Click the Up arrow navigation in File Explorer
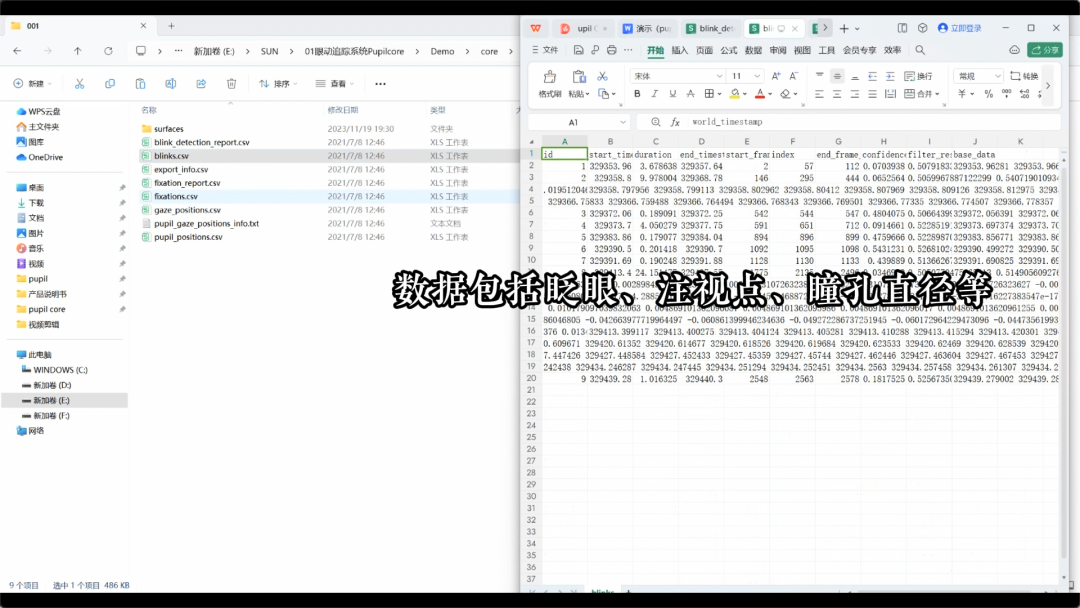The height and width of the screenshot is (608, 1080). [x=78, y=51]
